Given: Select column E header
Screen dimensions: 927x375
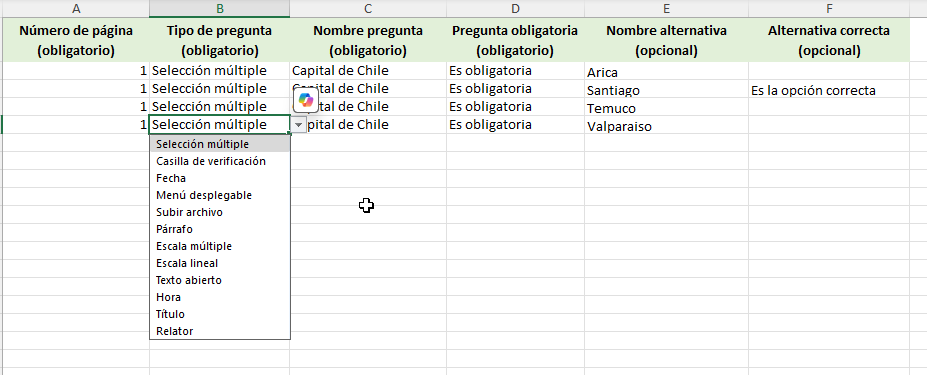Looking at the screenshot, I should click(x=666, y=8).
